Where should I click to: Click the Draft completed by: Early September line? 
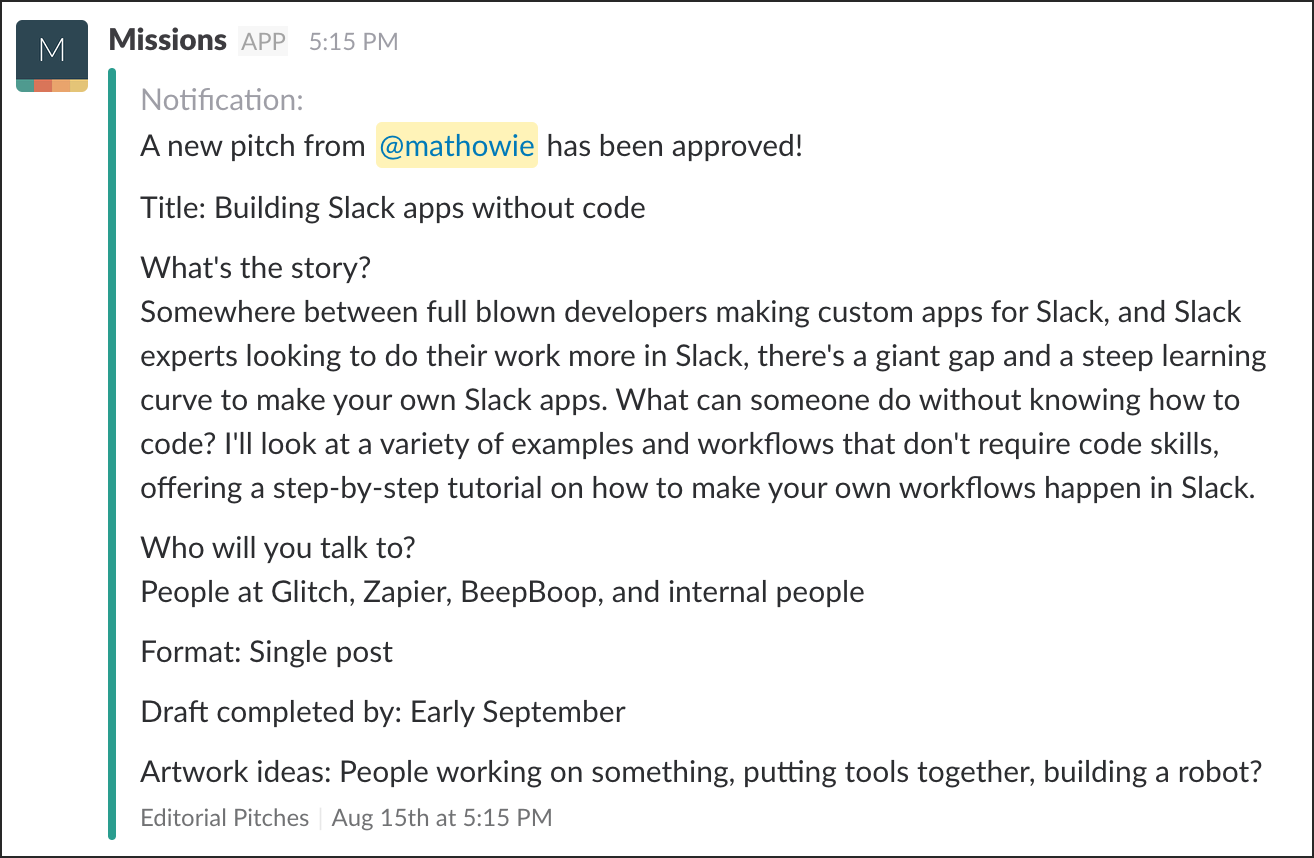(x=383, y=712)
